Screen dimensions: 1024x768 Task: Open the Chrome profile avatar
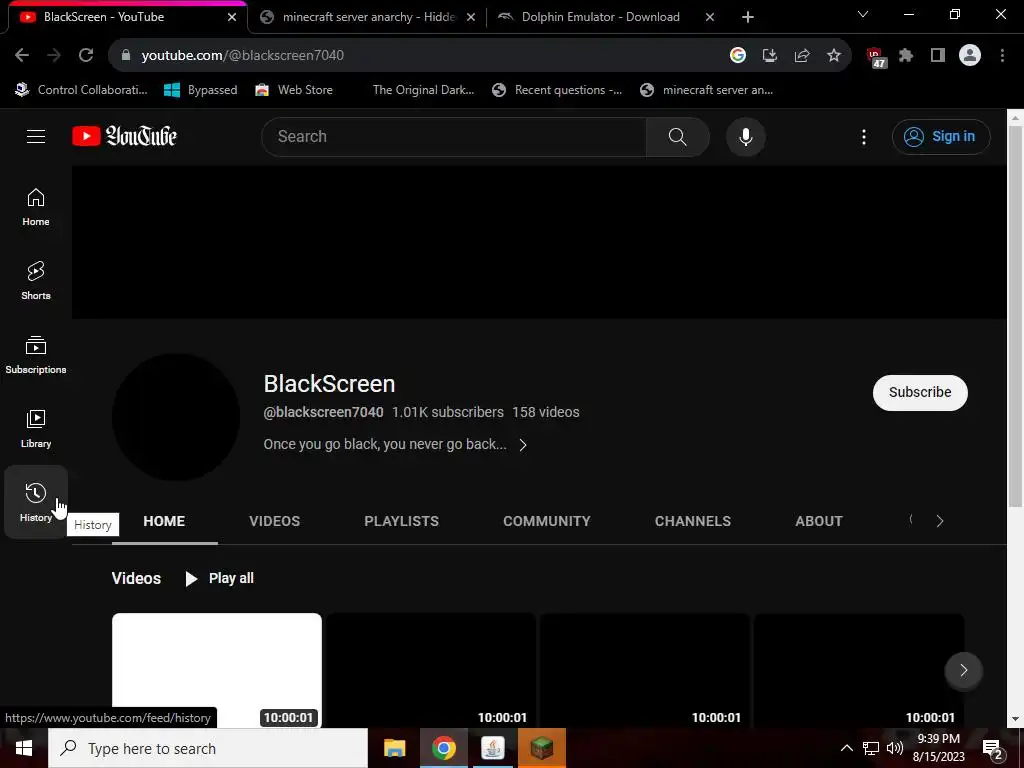click(970, 56)
